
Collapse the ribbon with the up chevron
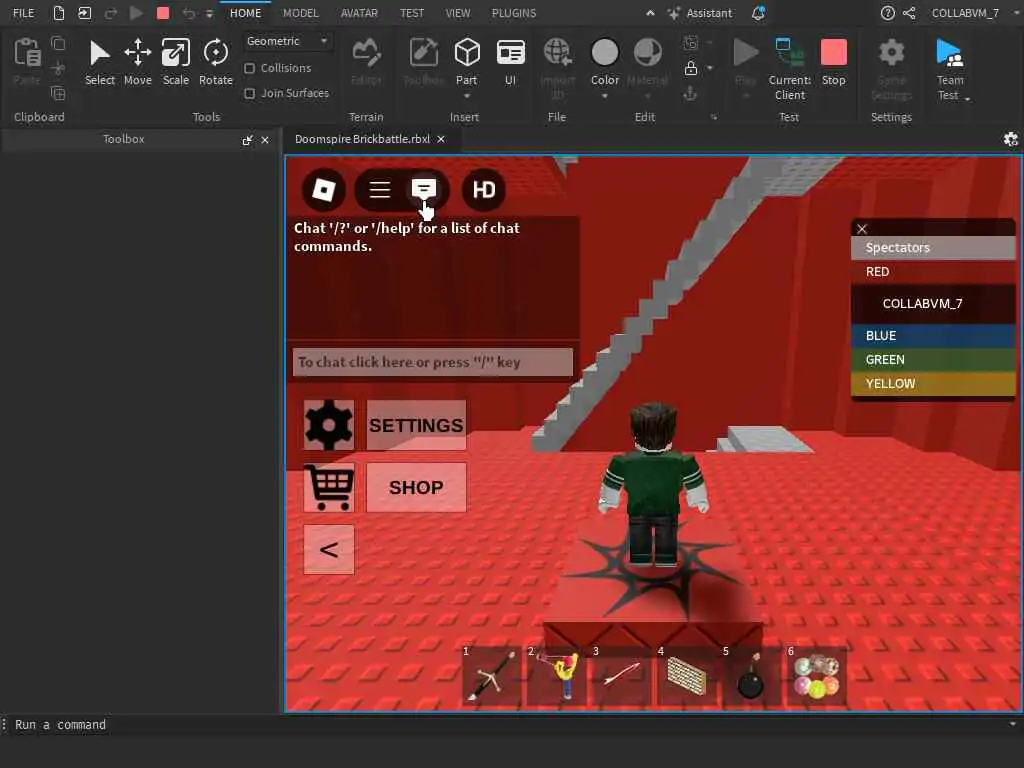click(650, 13)
